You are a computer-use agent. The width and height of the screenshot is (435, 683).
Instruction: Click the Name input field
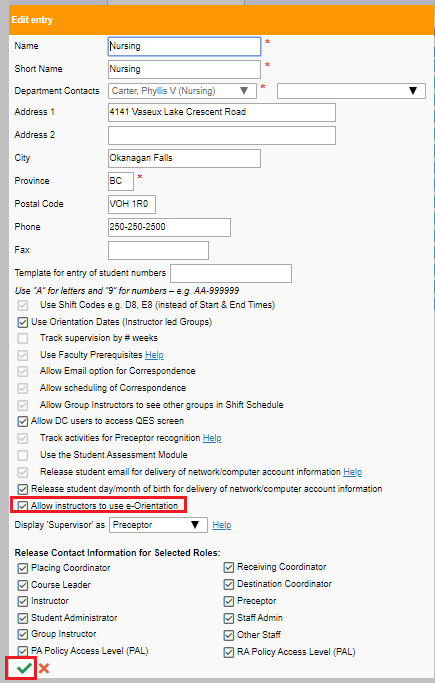(184, 46)
